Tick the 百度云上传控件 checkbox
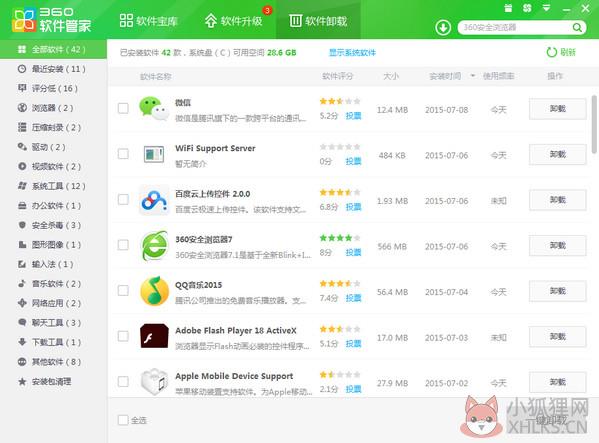Viewport: 599px width, 443px height. pyautogui.click(x=123, y=199)
